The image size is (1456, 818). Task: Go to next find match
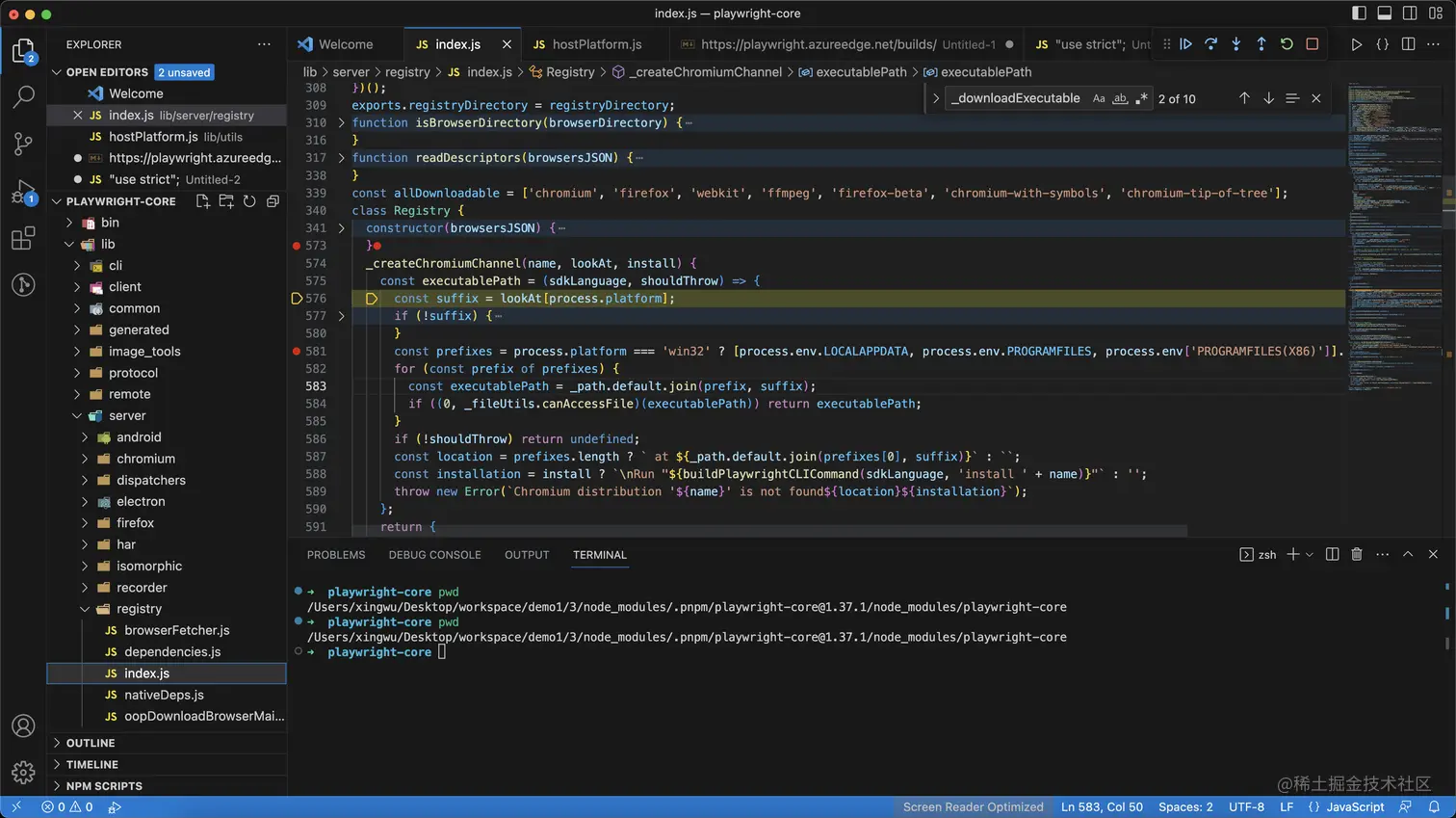(1268, 98)
